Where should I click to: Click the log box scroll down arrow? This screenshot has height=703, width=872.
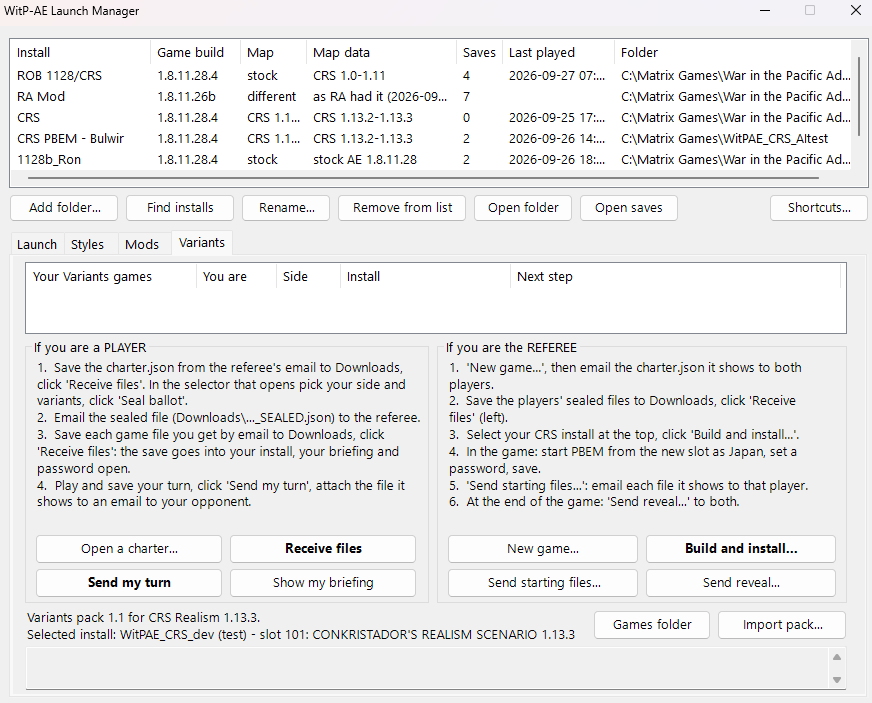(x=836, y=680)
